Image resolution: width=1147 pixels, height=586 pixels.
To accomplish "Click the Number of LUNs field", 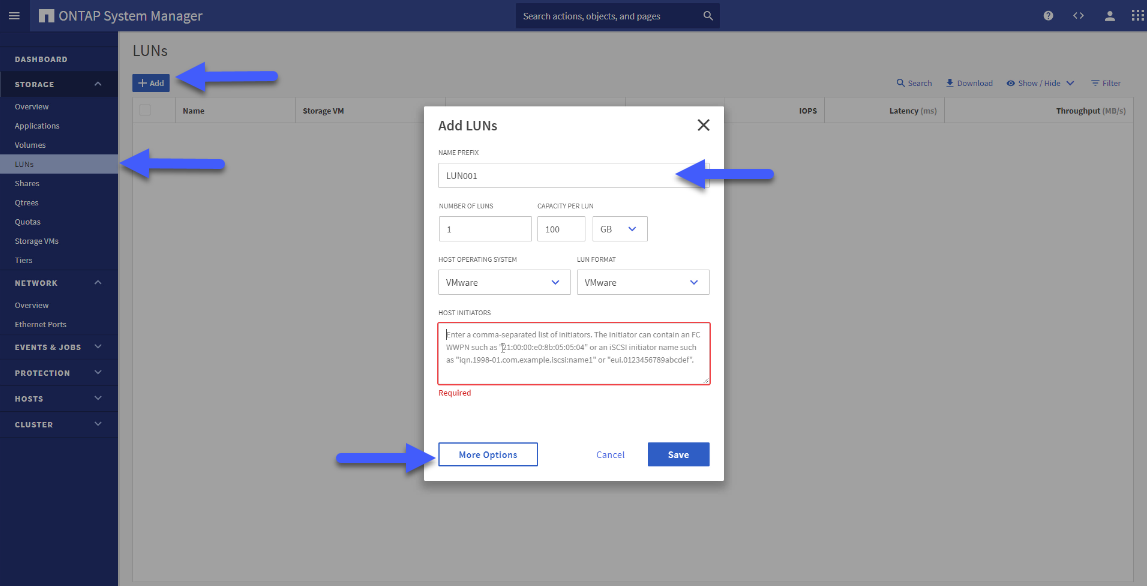I will [x=485, y=229].
